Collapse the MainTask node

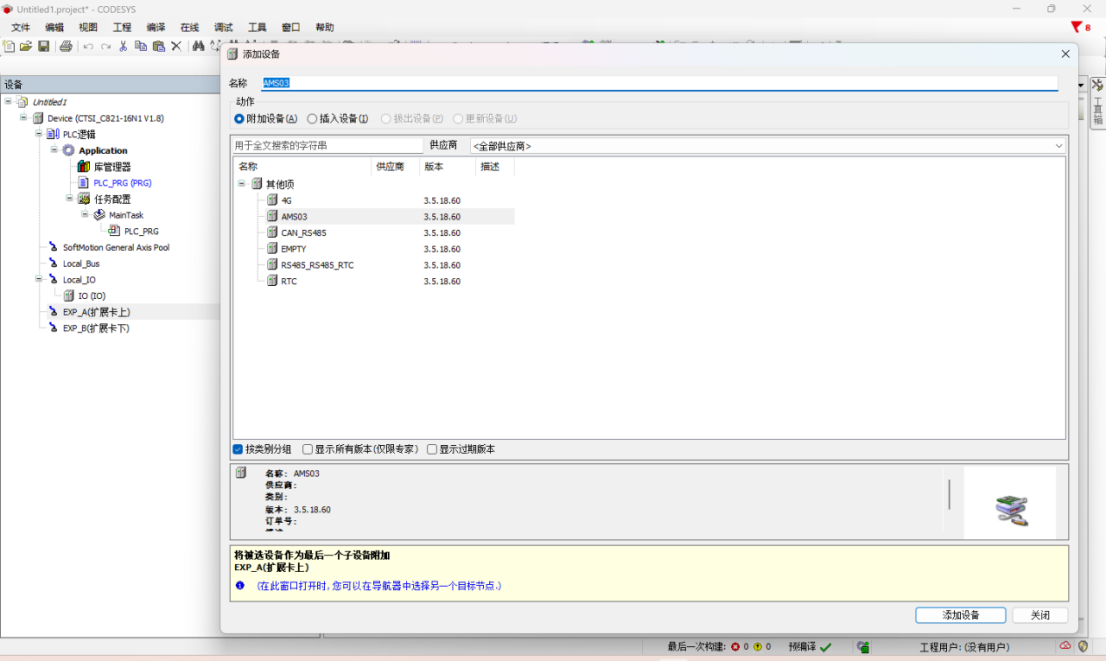click(85, 214)
